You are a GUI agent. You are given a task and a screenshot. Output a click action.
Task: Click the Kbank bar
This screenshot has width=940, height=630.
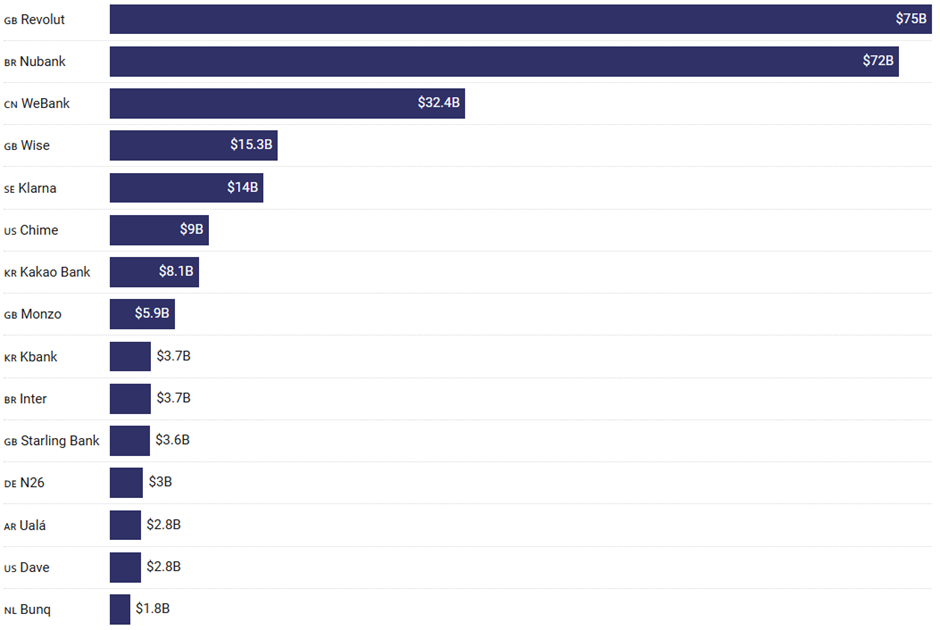point(130,356)
